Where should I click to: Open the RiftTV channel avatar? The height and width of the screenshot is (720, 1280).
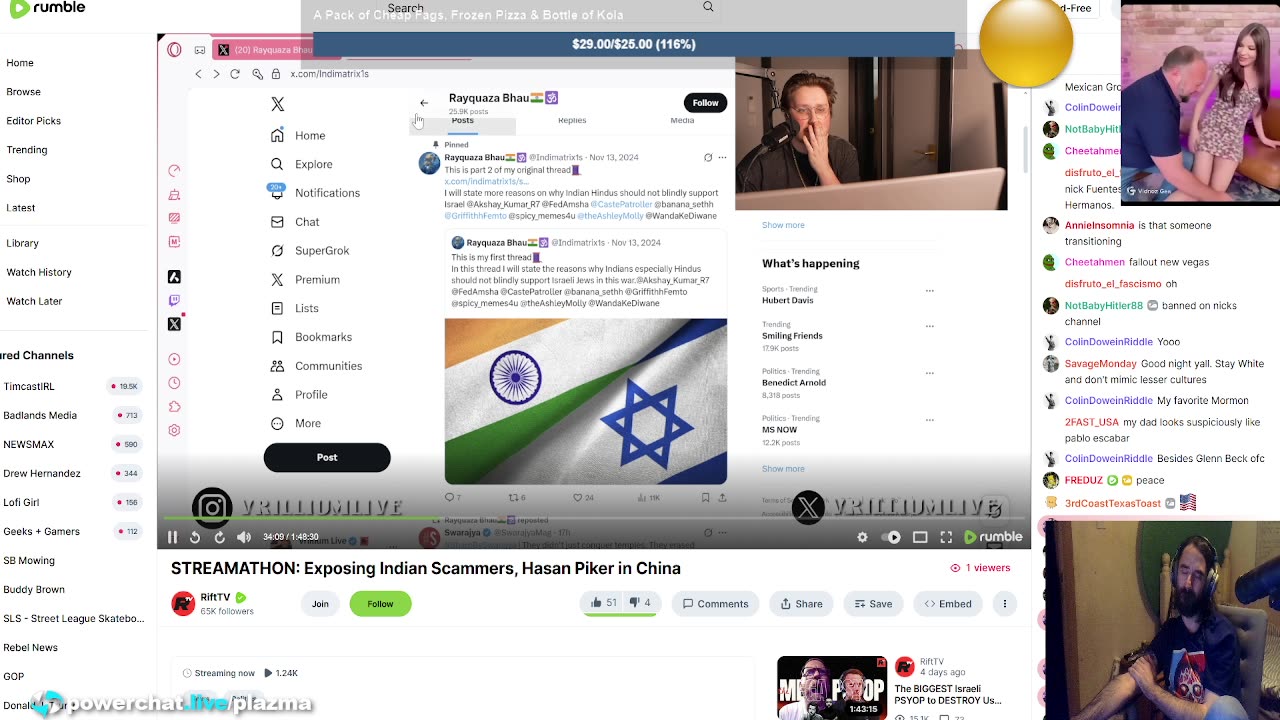click(183, 603)
